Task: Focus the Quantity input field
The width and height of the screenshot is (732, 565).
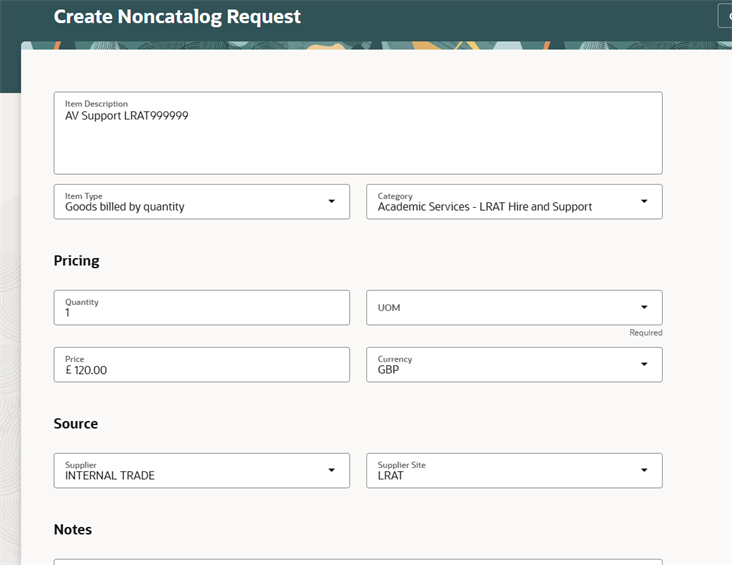Action: click(201, 309)
